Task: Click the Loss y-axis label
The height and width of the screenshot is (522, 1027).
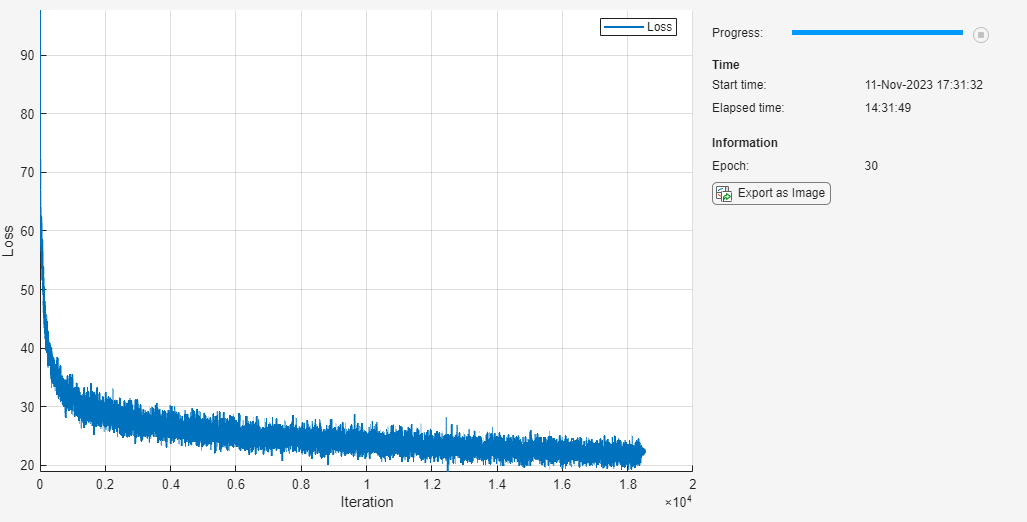Action: [9, 241]
